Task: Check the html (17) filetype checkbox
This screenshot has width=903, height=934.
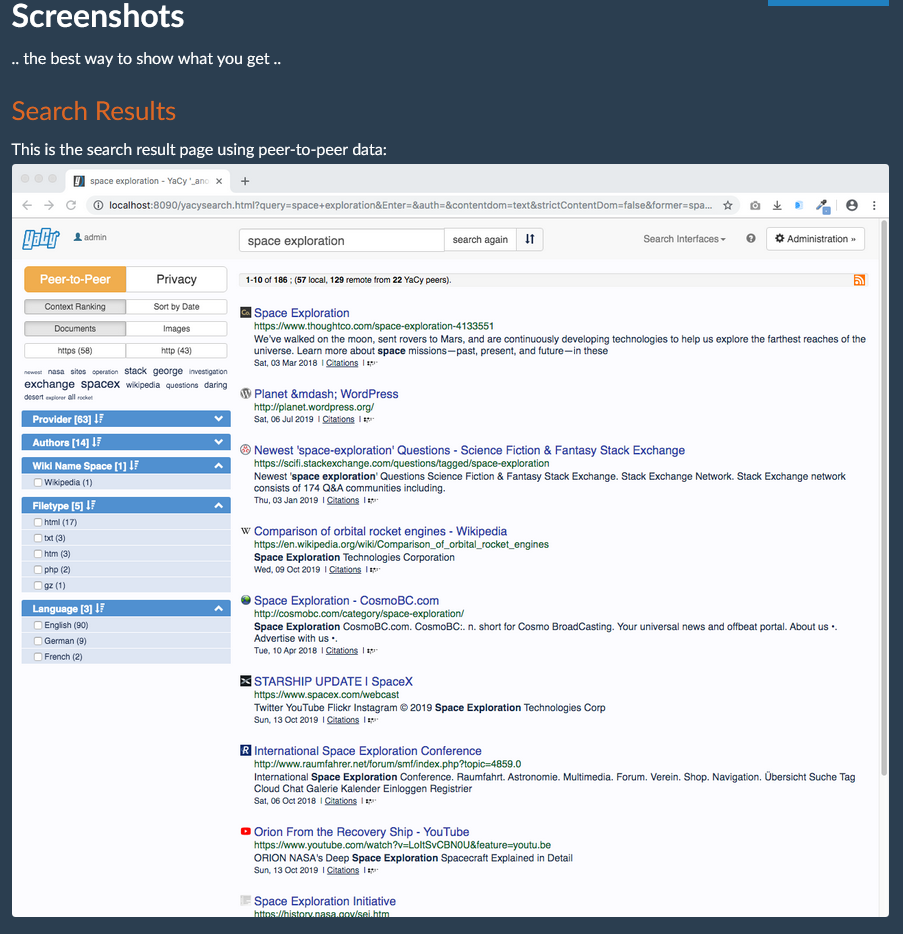Action: click(38, 522)
